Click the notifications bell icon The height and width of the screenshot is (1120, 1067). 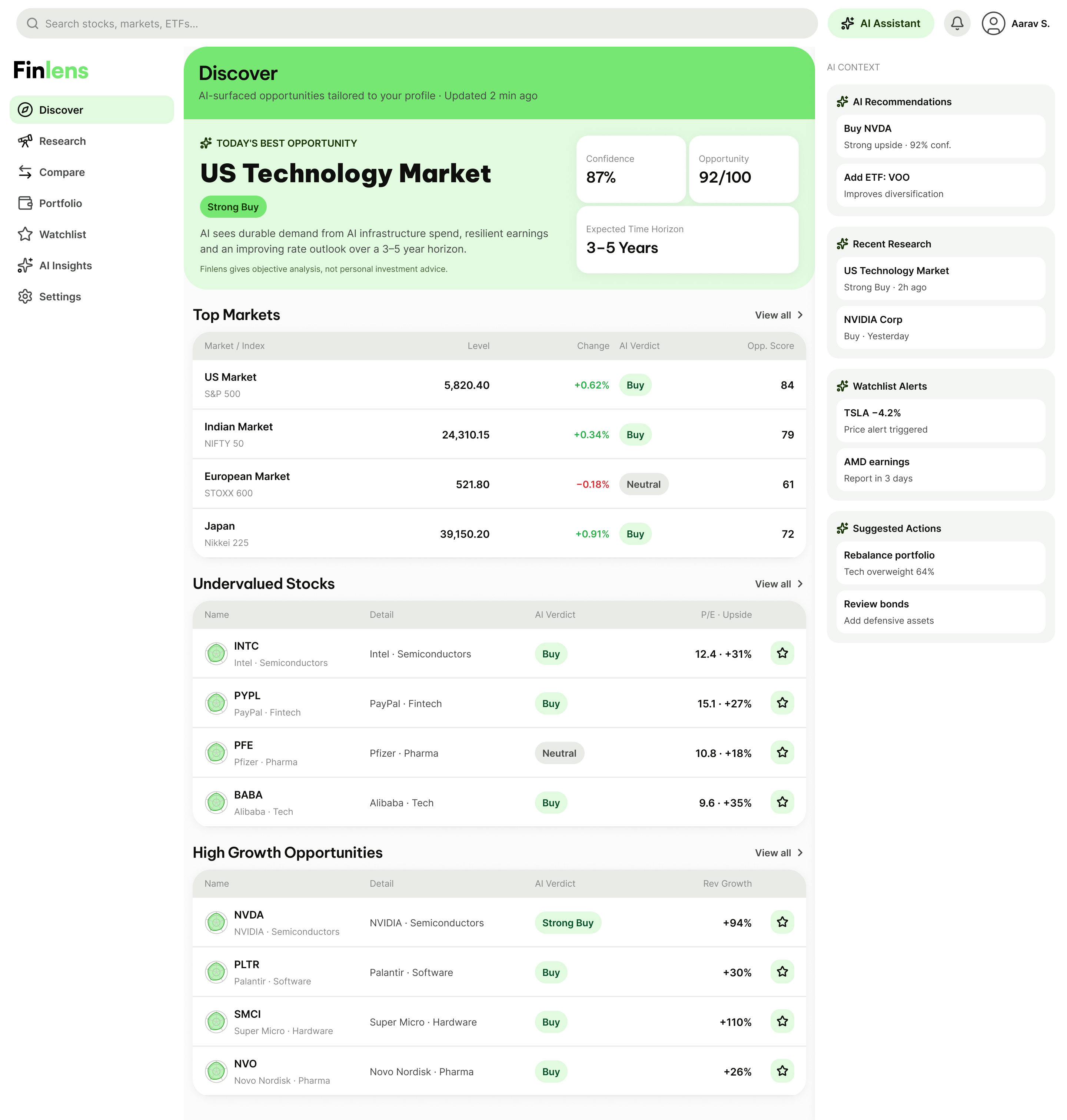coord(957,23)
